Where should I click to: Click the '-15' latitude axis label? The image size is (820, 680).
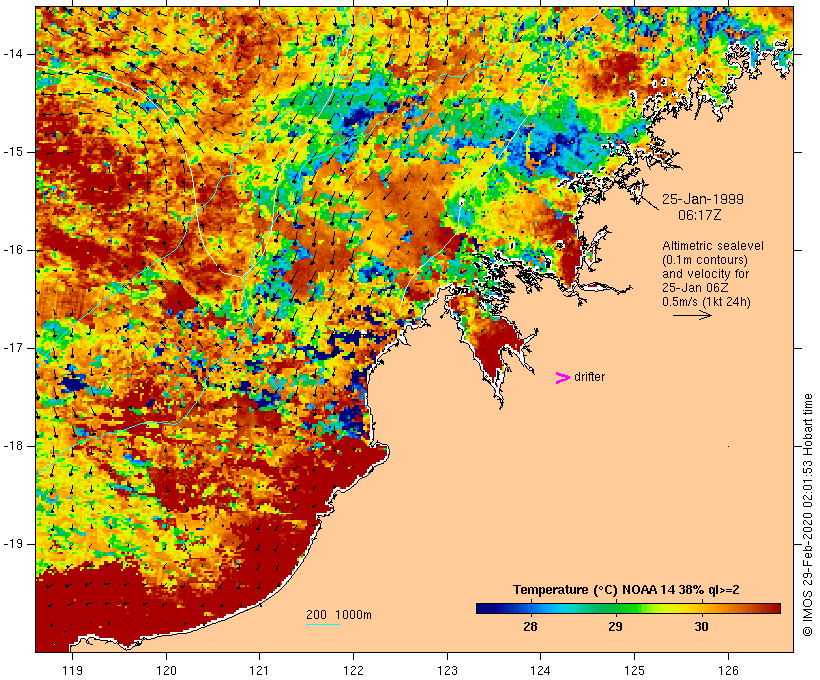click(13, 152)
